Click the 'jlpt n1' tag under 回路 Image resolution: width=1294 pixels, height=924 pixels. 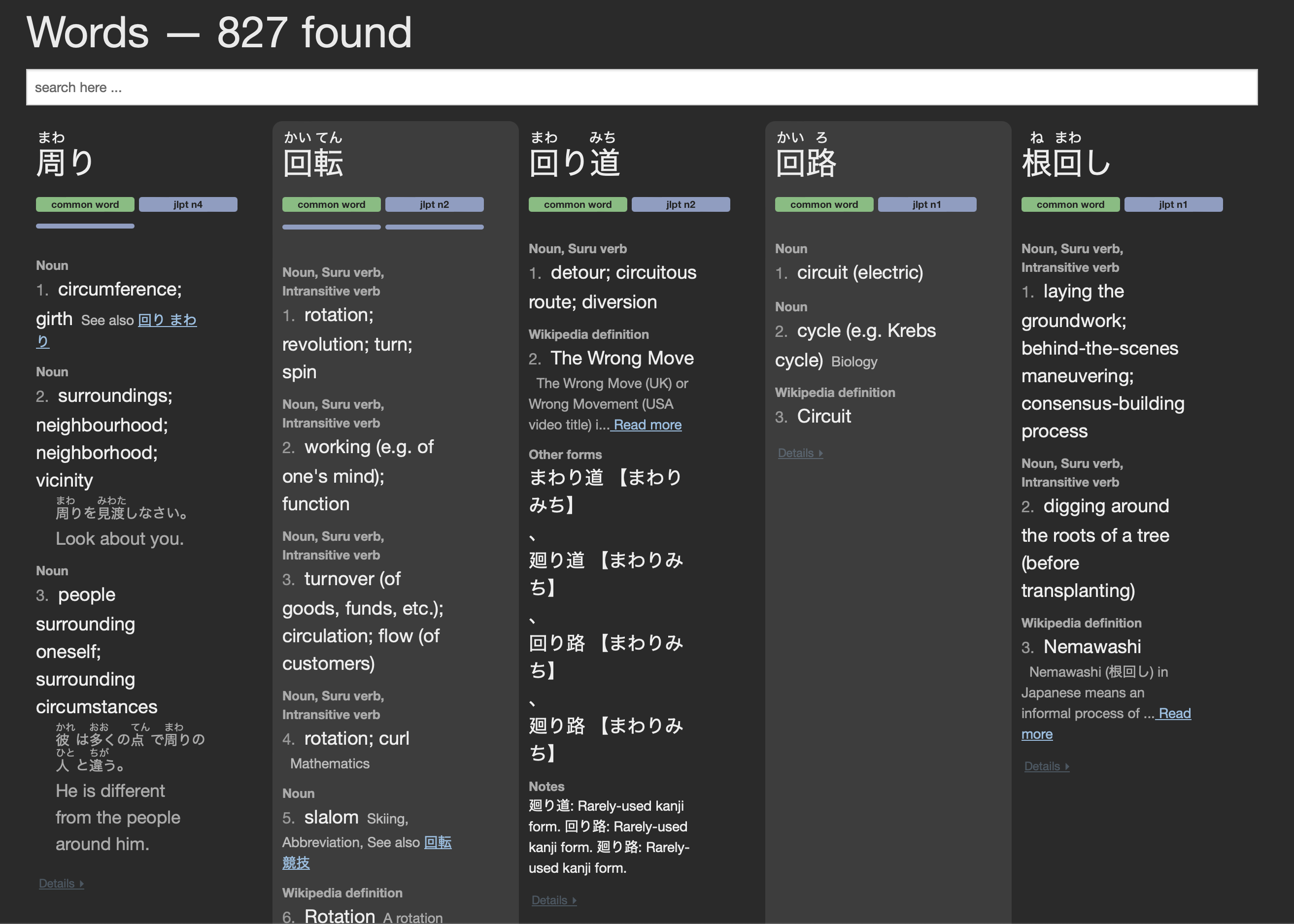coord(927,204)
